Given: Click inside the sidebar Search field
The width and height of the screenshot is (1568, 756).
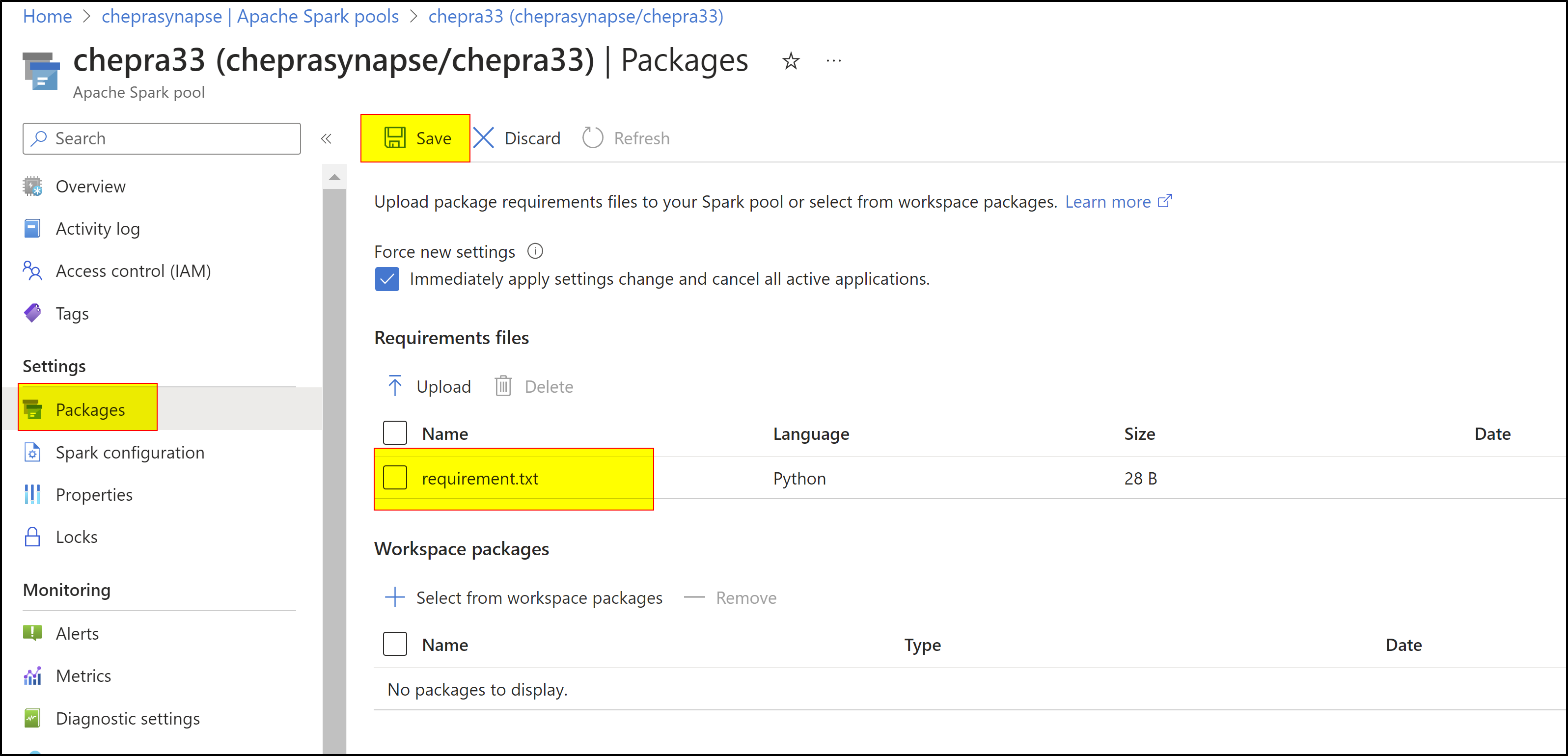Looking at the screenshot, I should 161,138.
